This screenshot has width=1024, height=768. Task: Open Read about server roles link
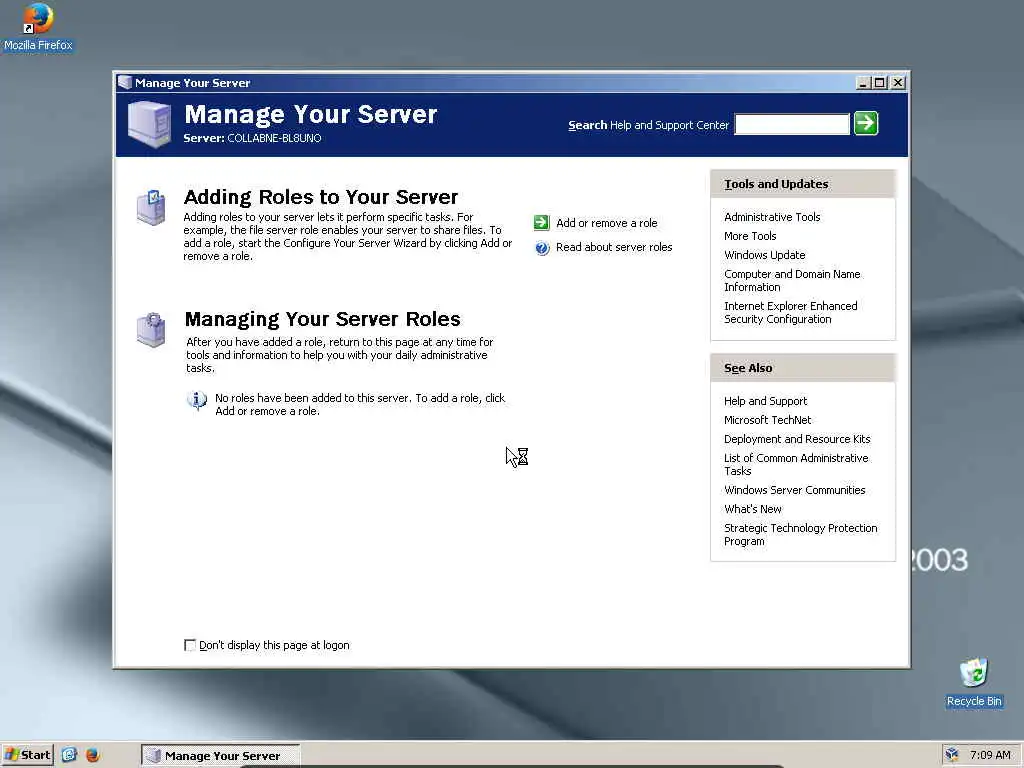coord(614,247)
